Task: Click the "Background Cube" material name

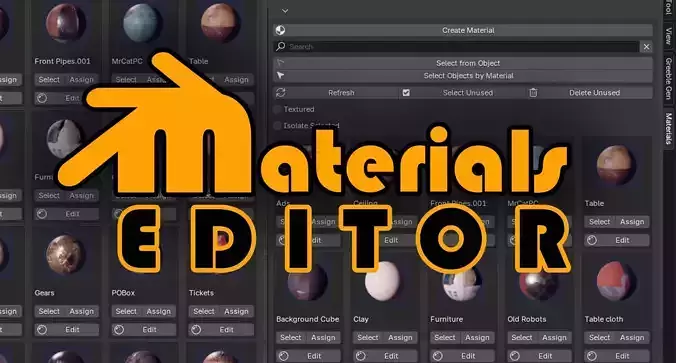Action: [308, 319]
